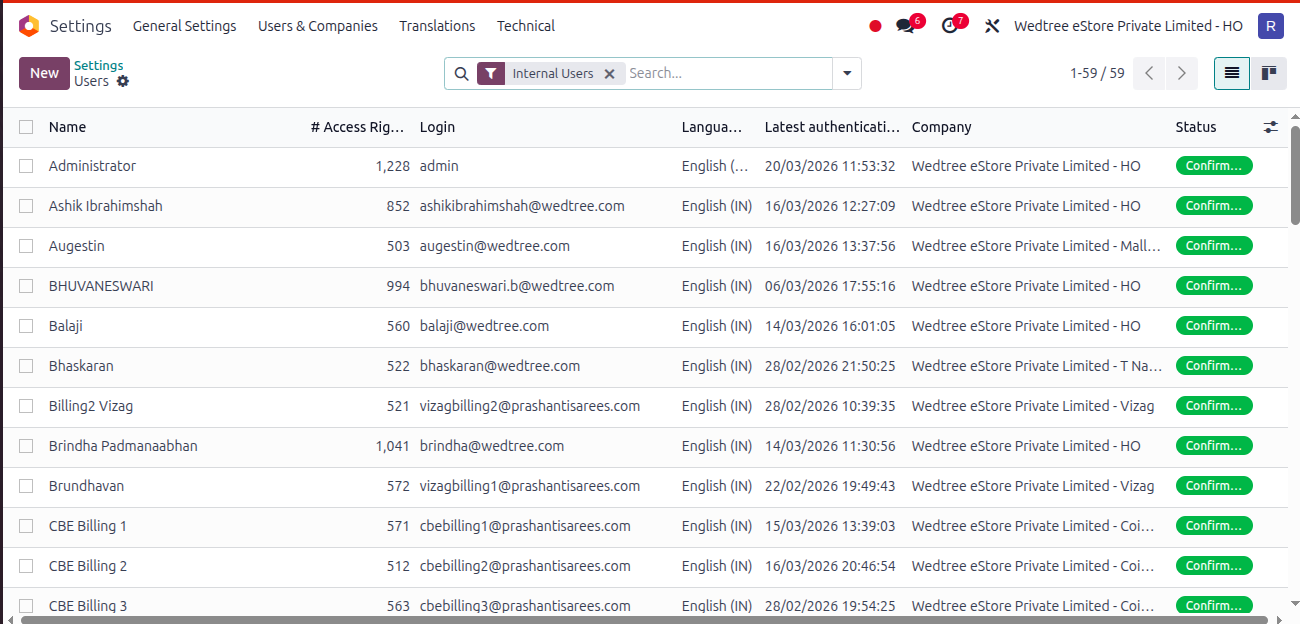Open the Administrator user record
Image resolution: width=1300 pixels, height=624 pixels.
[x=92, y=166]
